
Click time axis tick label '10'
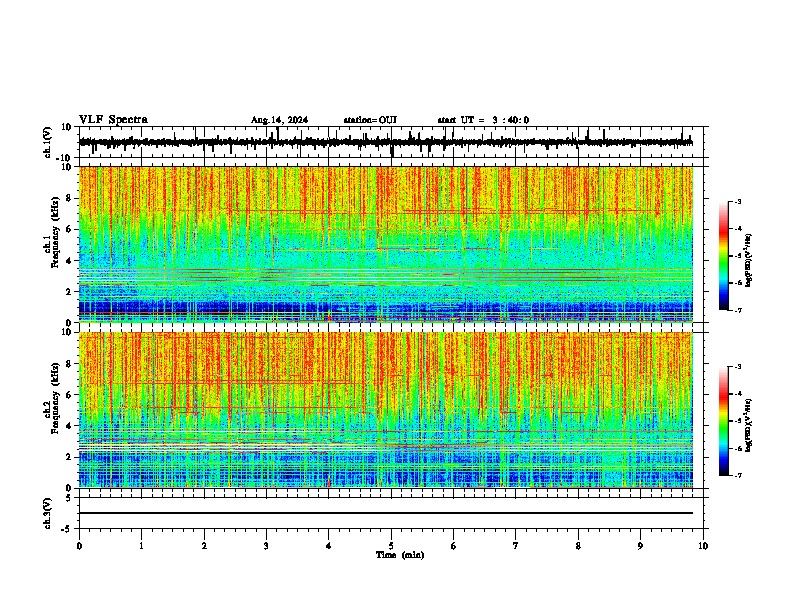tap(703, 546)
